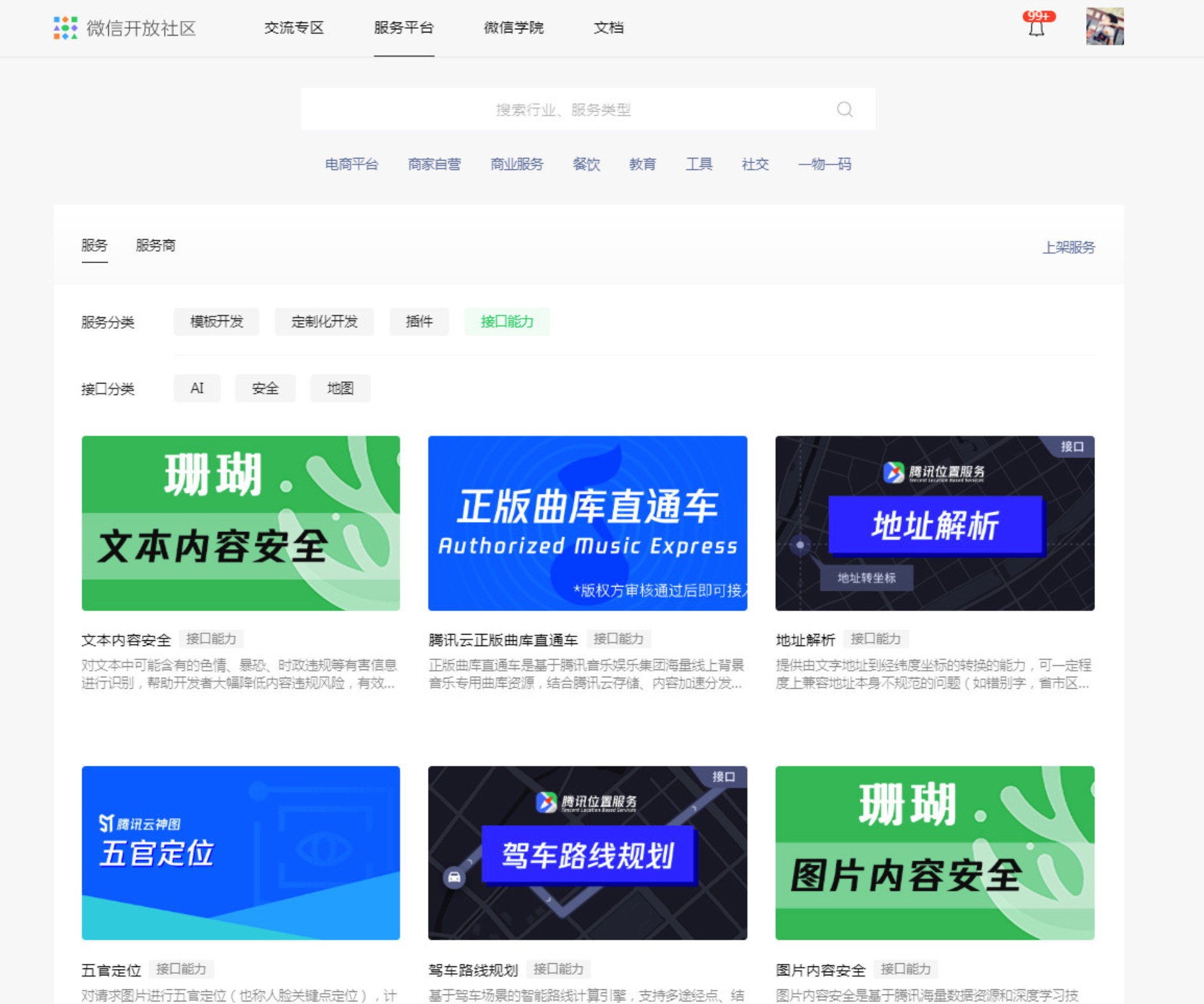
Task: Click the description starting 正版曲库直通车是基于
Action: click(586, 674)
